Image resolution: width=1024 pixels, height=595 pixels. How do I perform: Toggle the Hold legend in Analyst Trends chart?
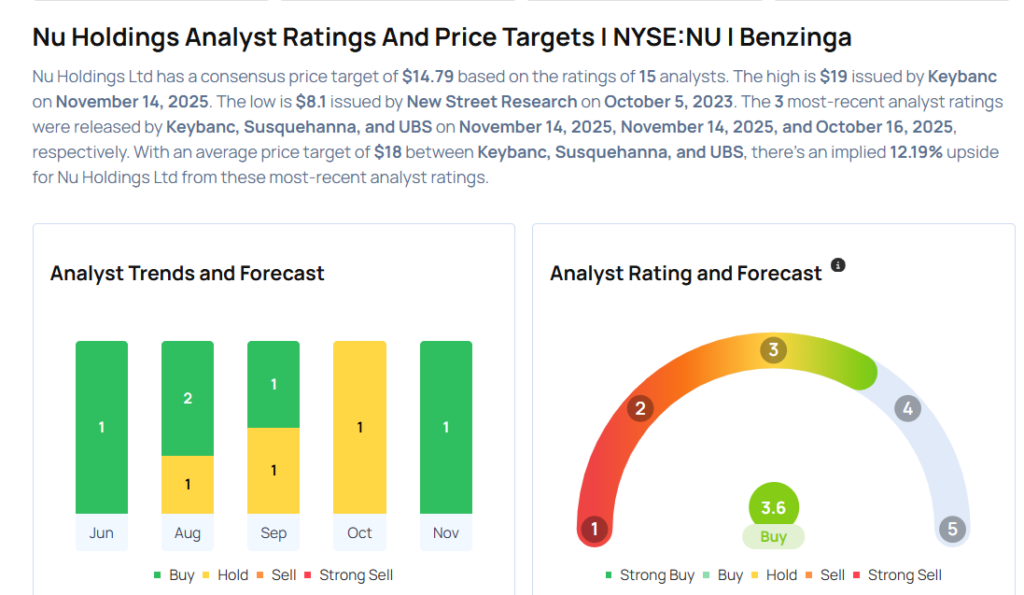click(224, 575)
